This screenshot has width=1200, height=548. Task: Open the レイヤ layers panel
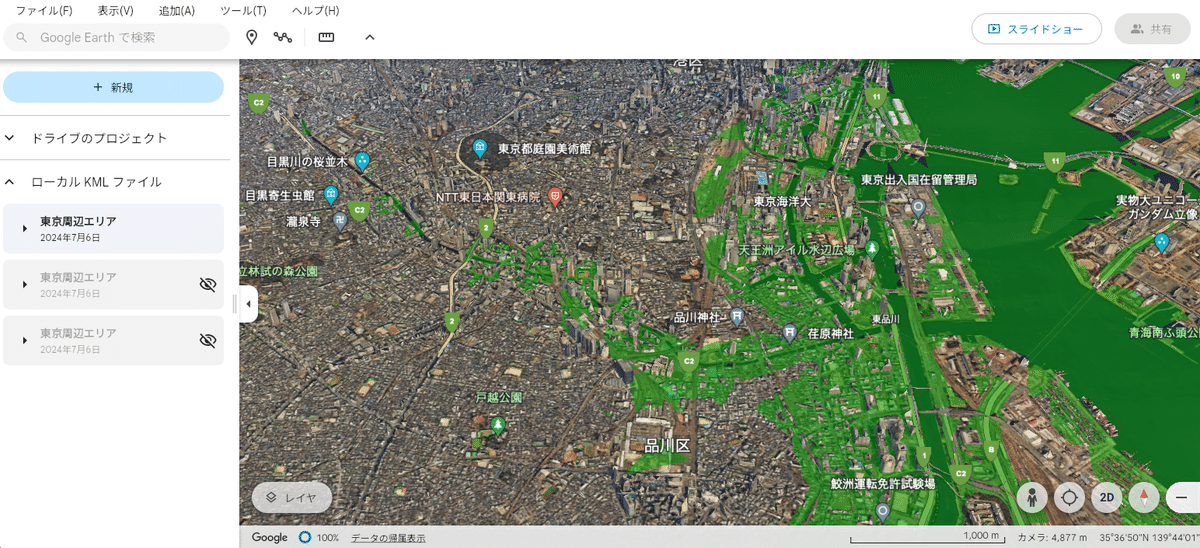click(291, 497)
